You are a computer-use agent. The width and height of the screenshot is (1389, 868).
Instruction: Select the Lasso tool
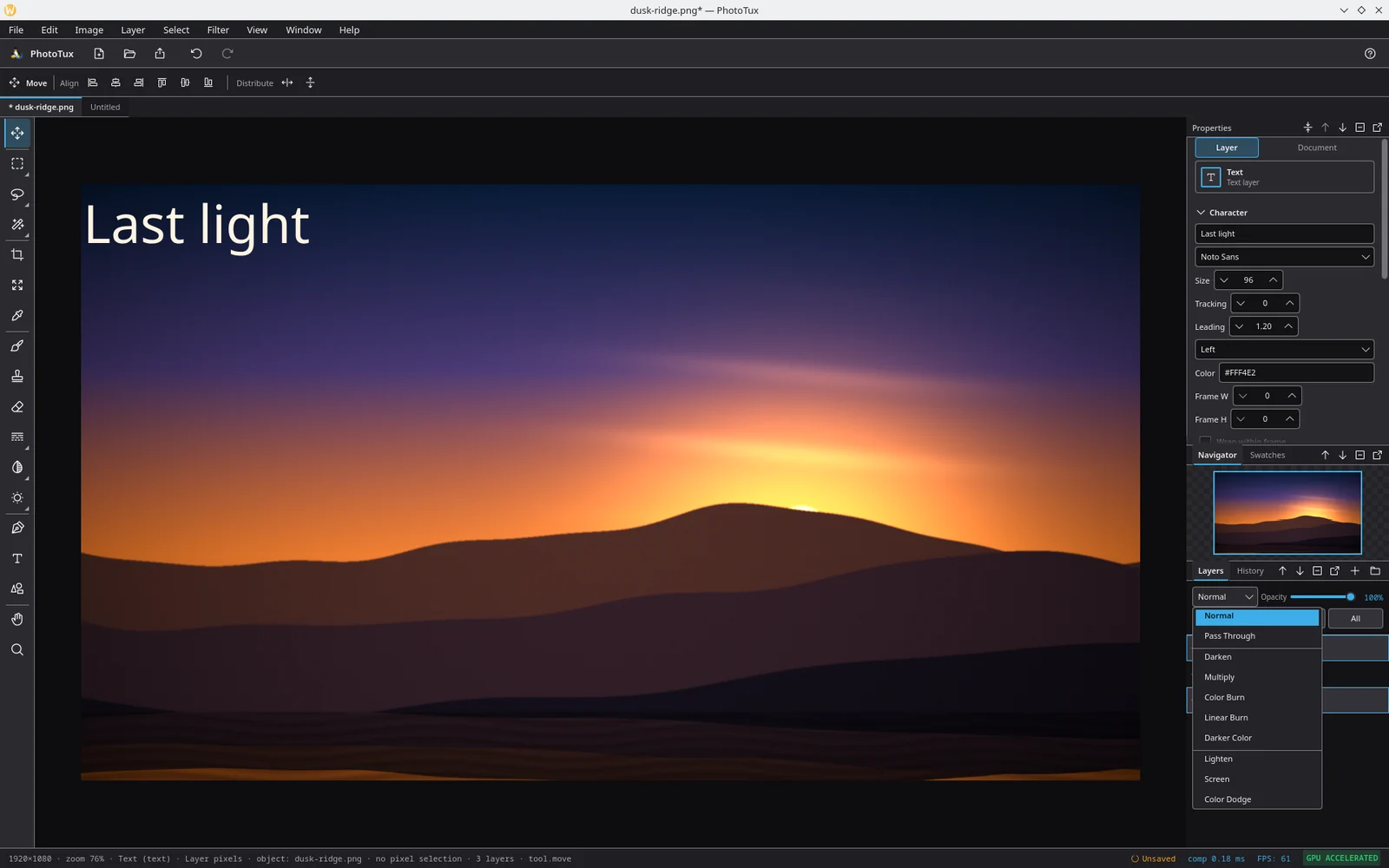[x=17, y=194]
